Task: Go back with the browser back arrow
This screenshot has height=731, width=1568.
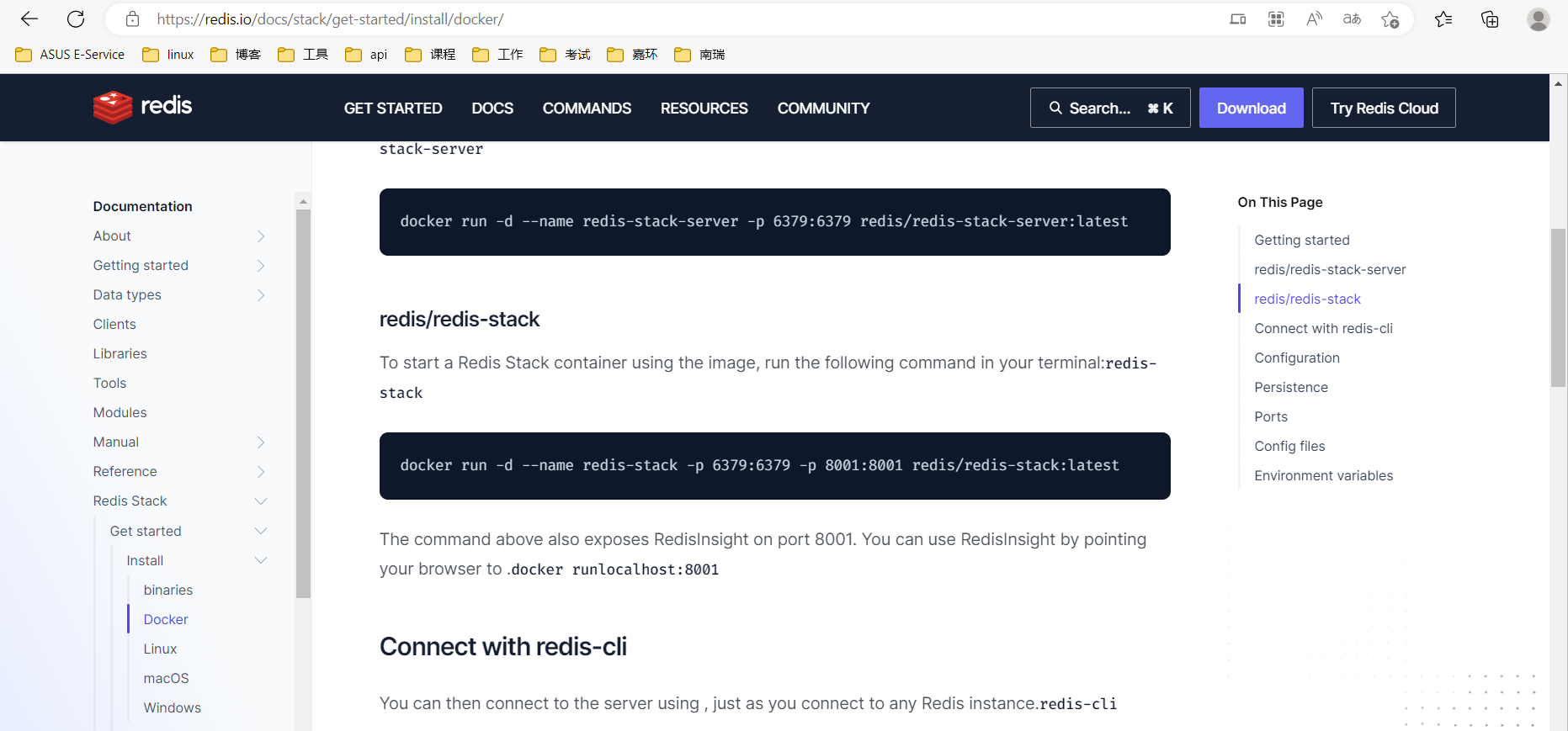Action: pos(29,19)
